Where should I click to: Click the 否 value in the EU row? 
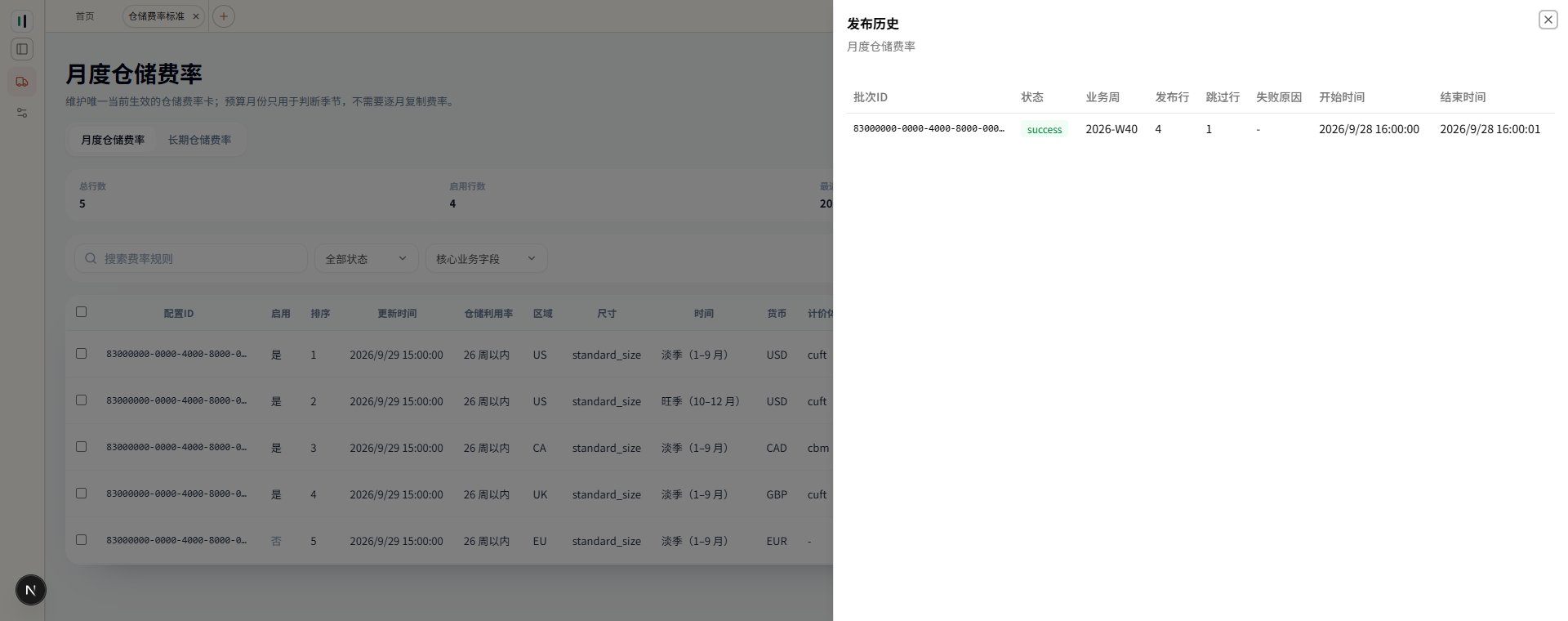tap(276, 541)
